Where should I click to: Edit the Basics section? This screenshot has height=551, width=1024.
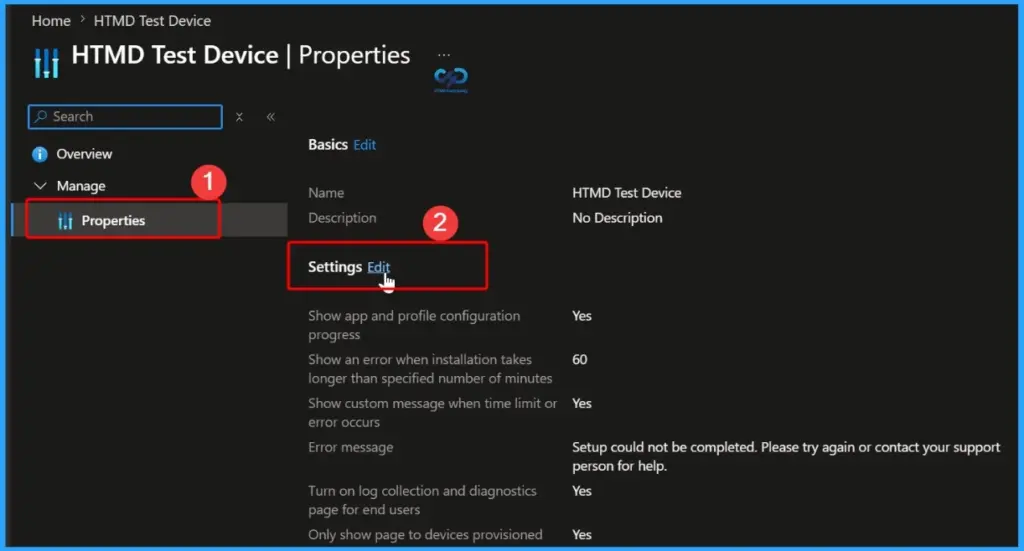click(364, 145)
